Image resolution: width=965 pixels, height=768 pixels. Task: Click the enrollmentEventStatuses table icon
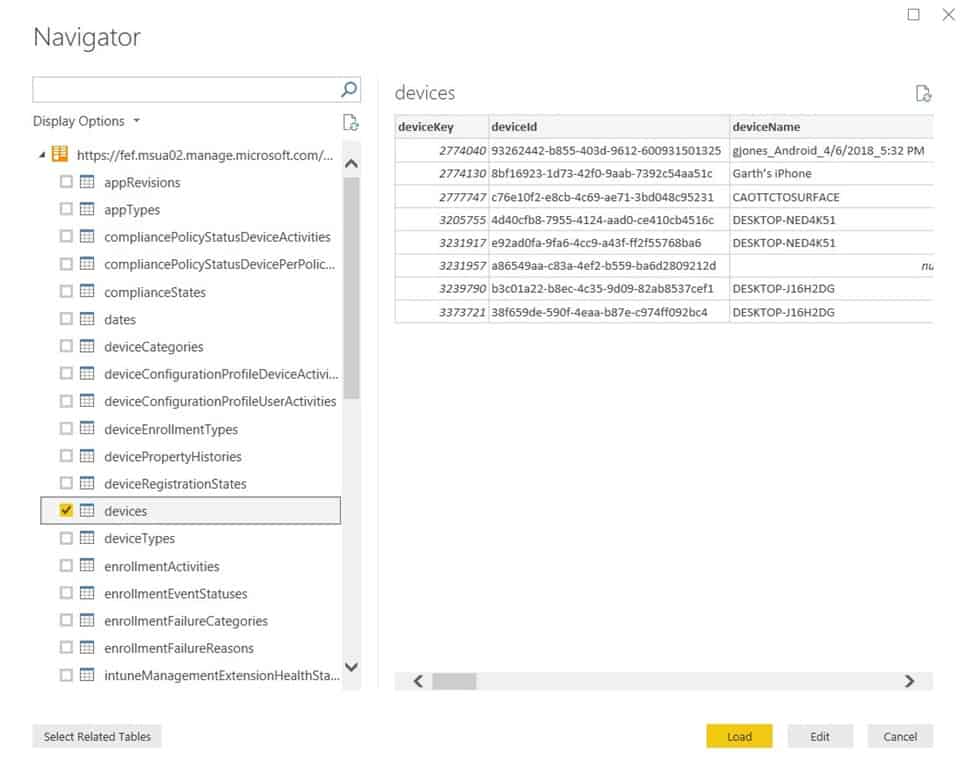click(x=87, y=593)
